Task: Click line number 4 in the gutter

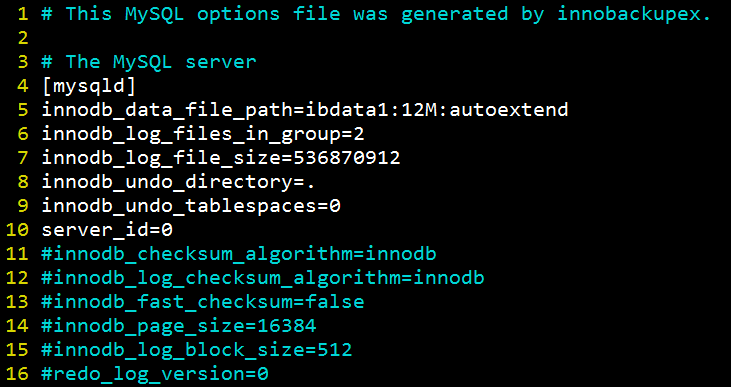Action: point(23,86)
